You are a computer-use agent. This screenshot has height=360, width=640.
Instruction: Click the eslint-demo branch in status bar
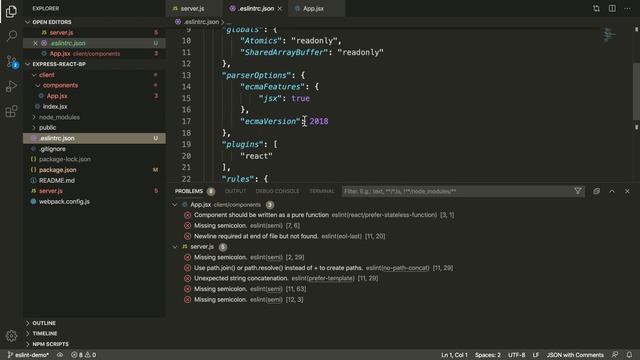29,355
